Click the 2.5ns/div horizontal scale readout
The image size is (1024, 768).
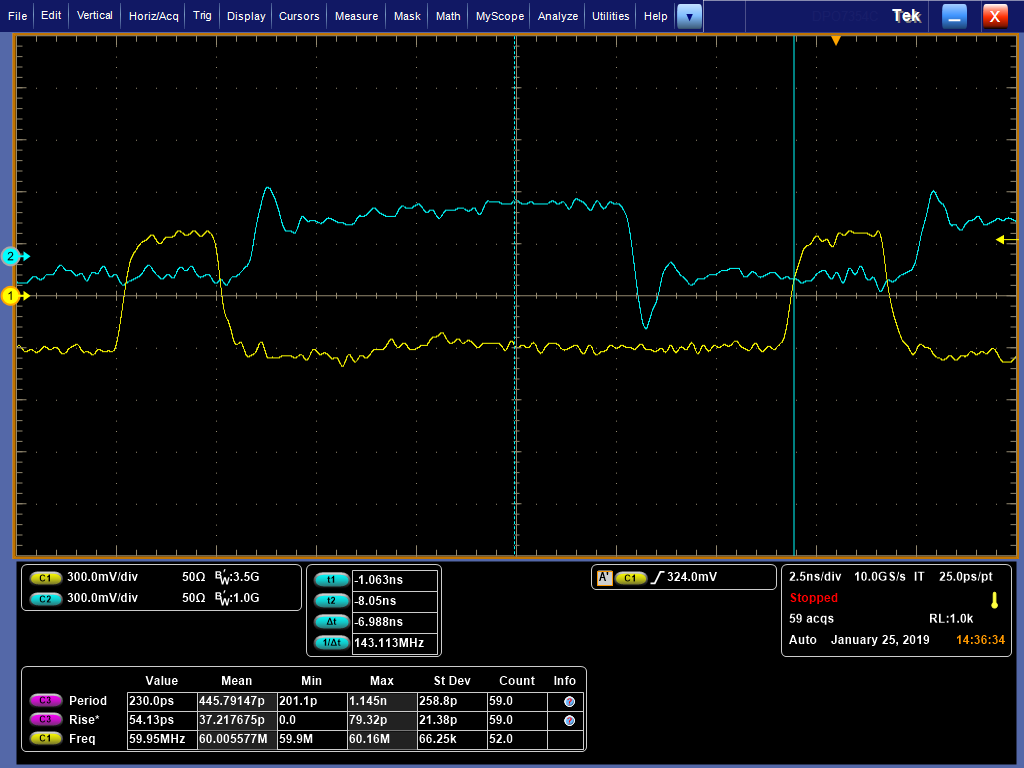(x=814, y=577)
